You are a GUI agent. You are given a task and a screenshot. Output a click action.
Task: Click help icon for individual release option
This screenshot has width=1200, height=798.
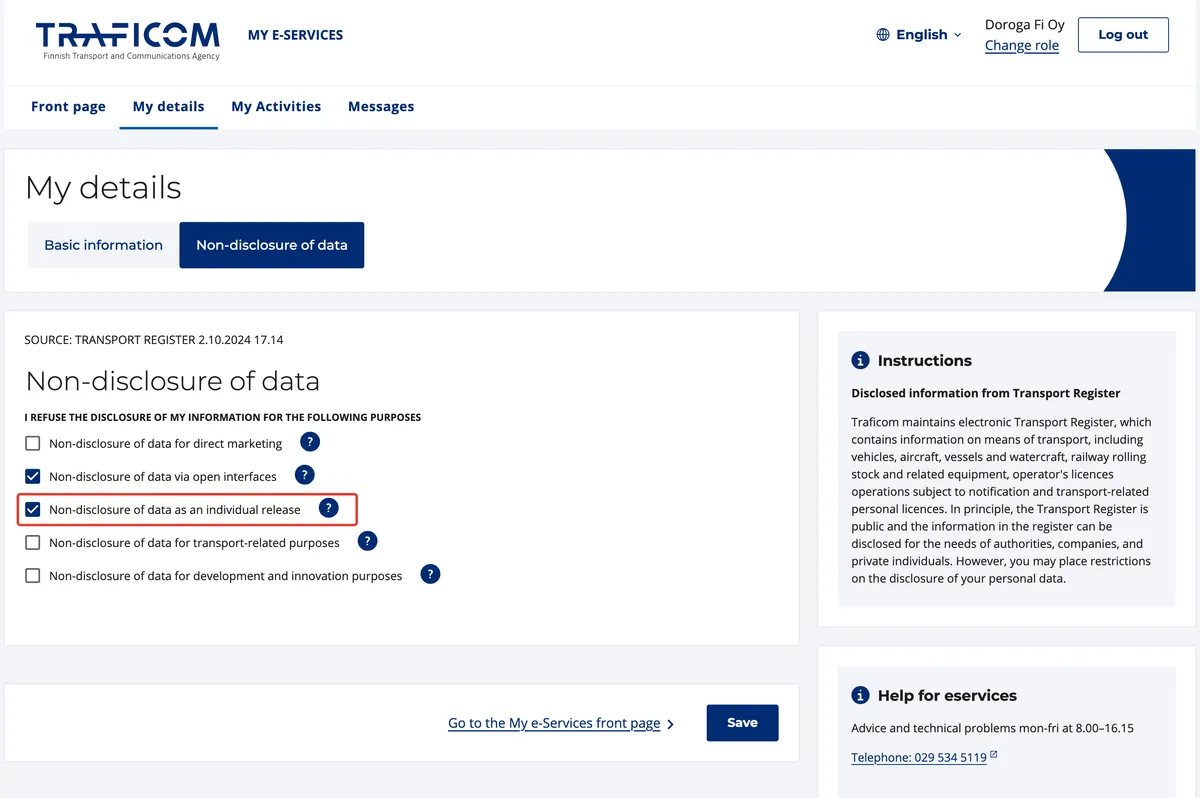coord(329,509)
